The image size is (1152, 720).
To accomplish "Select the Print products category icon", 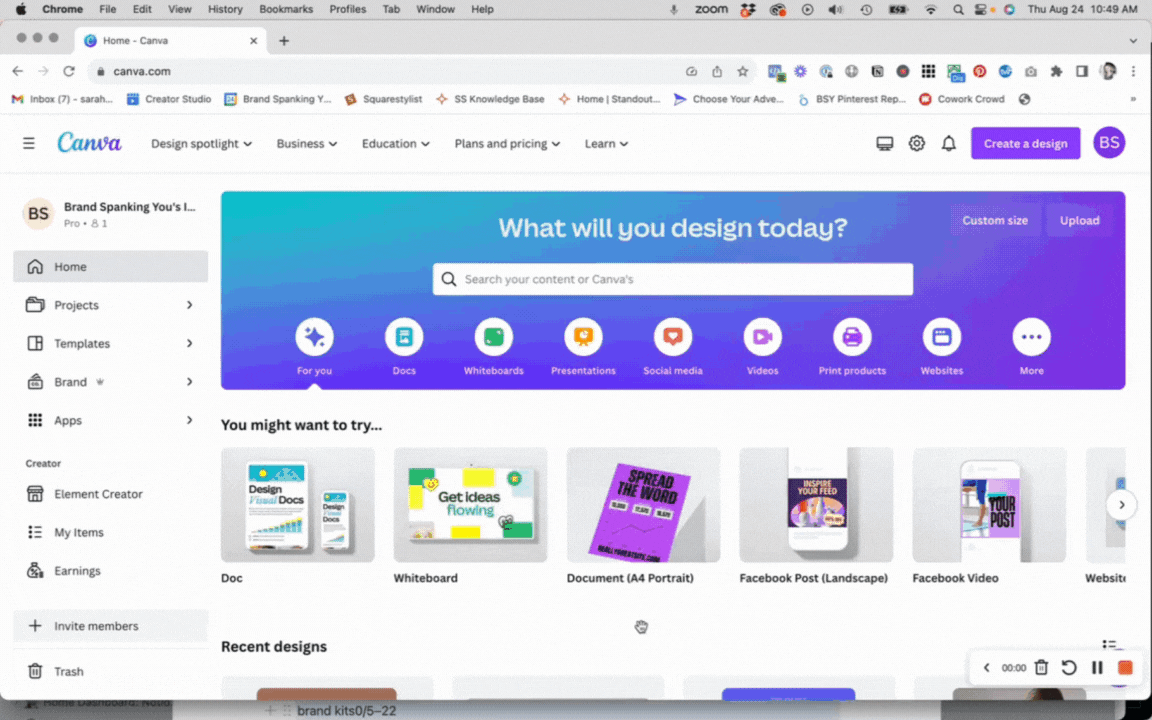I will (852, 337).
